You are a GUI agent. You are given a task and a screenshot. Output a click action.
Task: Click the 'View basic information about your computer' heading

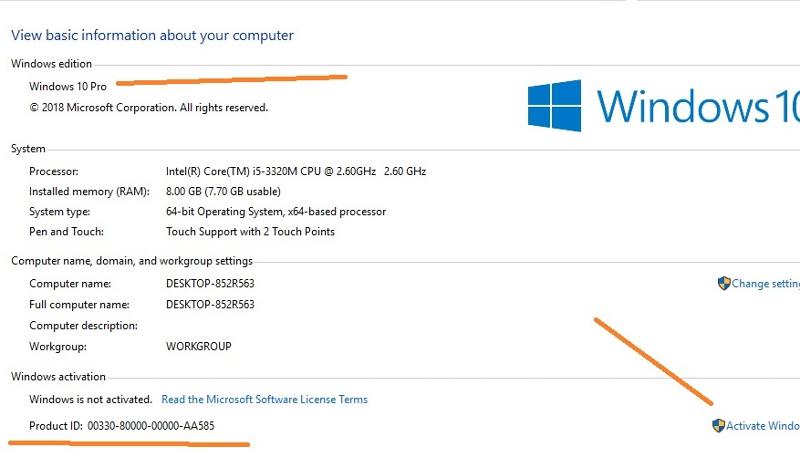[152, 35]
